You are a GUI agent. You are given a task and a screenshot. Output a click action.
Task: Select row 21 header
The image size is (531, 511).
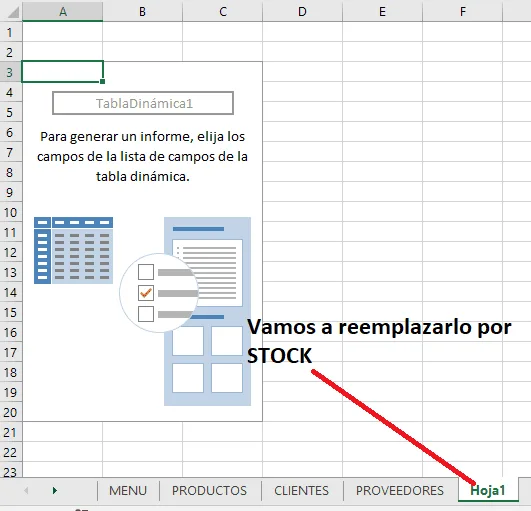(x=10, y=432)
